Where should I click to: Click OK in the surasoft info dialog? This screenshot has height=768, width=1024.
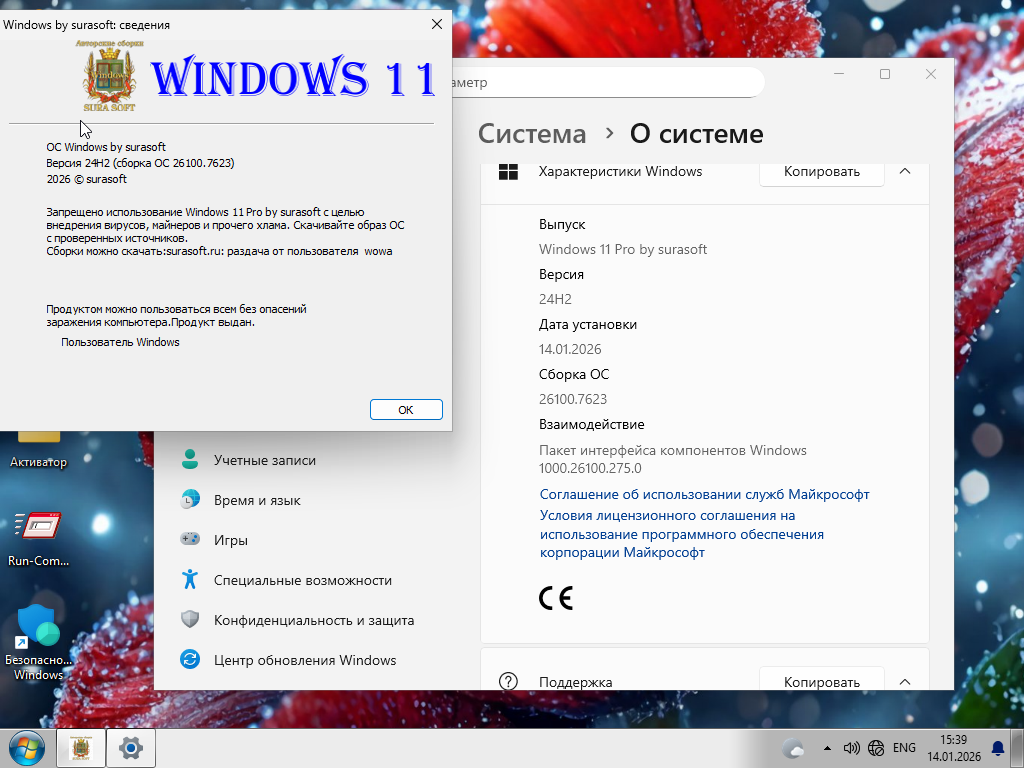(406, 409)
